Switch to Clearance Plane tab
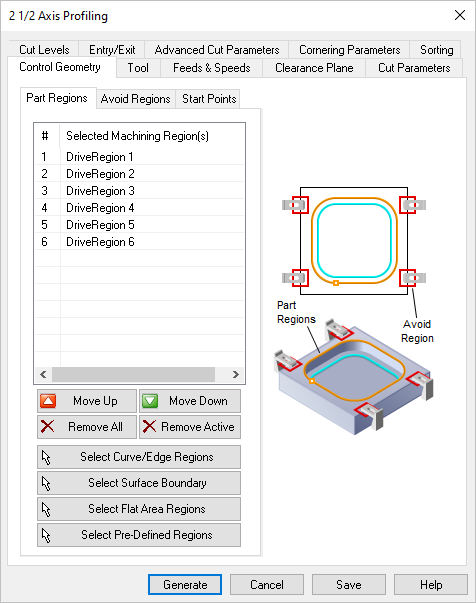476x603 pixels. coord(314,68)
